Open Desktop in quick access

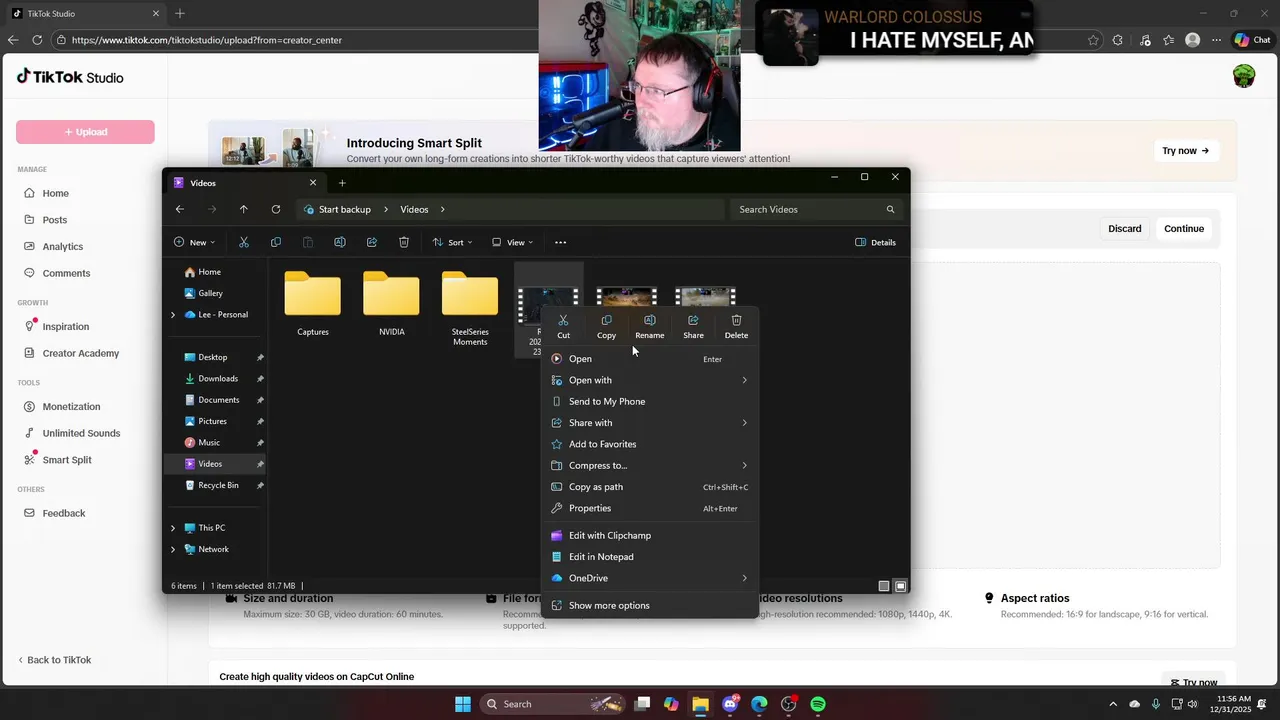click(x=212, y=357)
